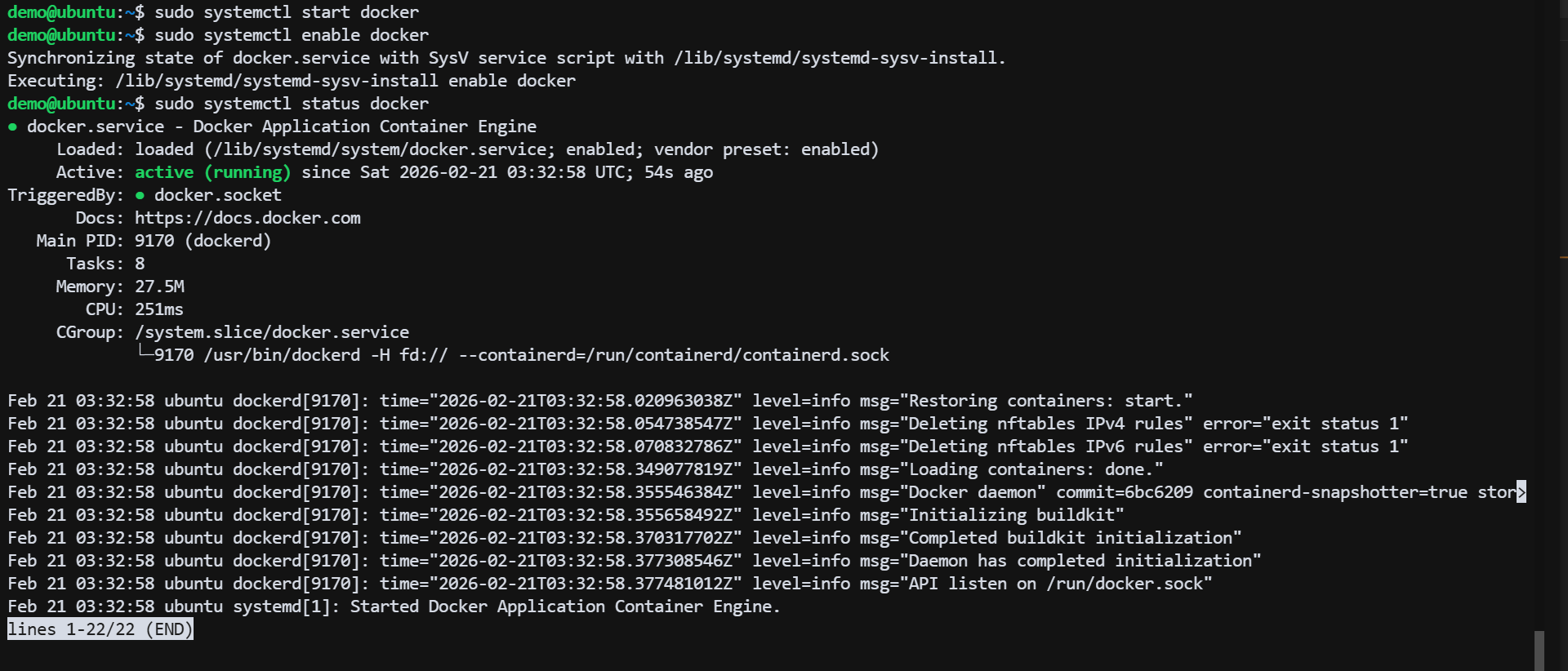Click the API listen on /run/docker.sock message
This screenshot has width=1568, height=671.
coord(1055,584)
